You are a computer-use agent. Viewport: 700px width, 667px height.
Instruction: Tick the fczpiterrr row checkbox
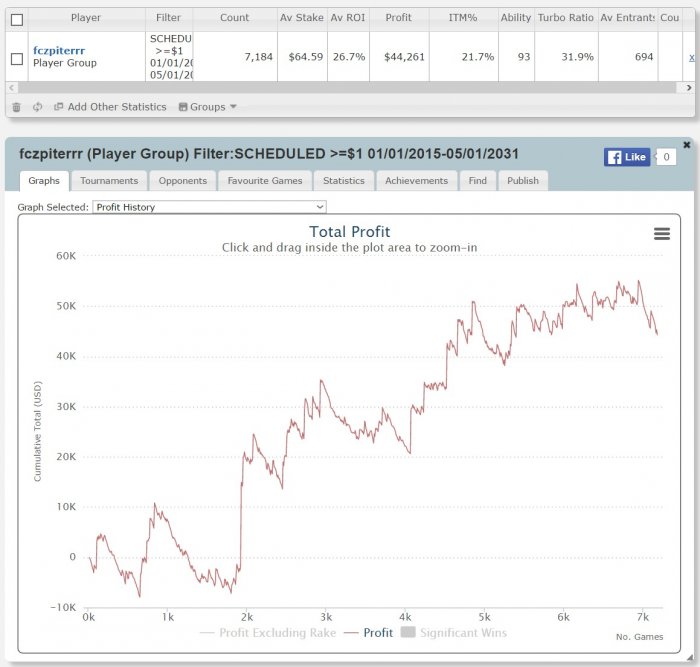[x=17, y=59]
